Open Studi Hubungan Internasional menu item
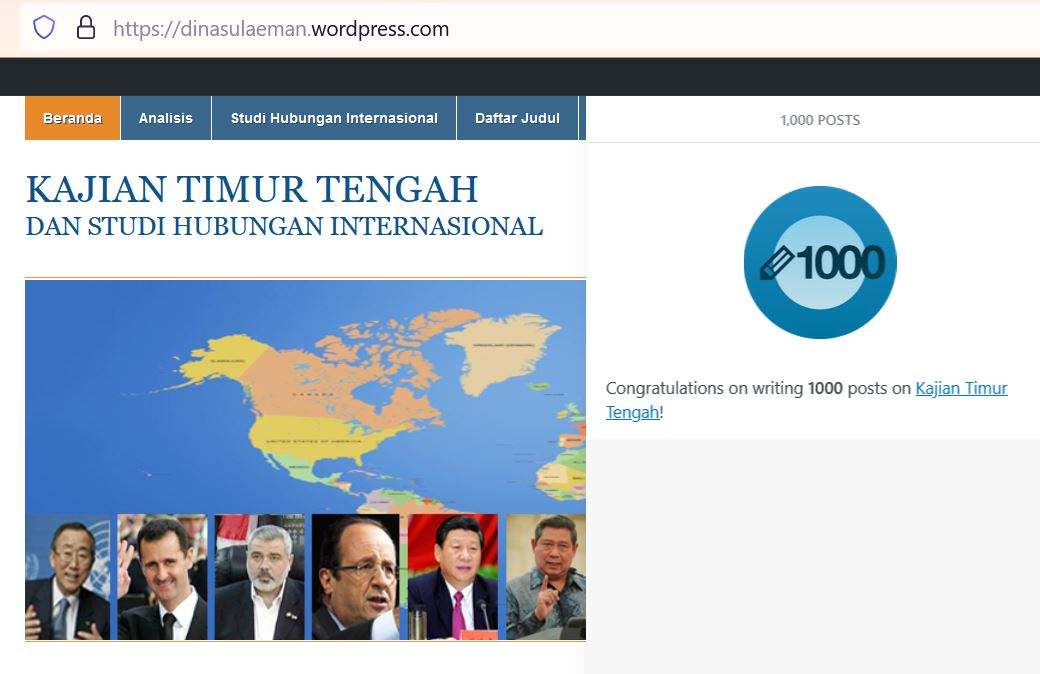 coord(334,118)
